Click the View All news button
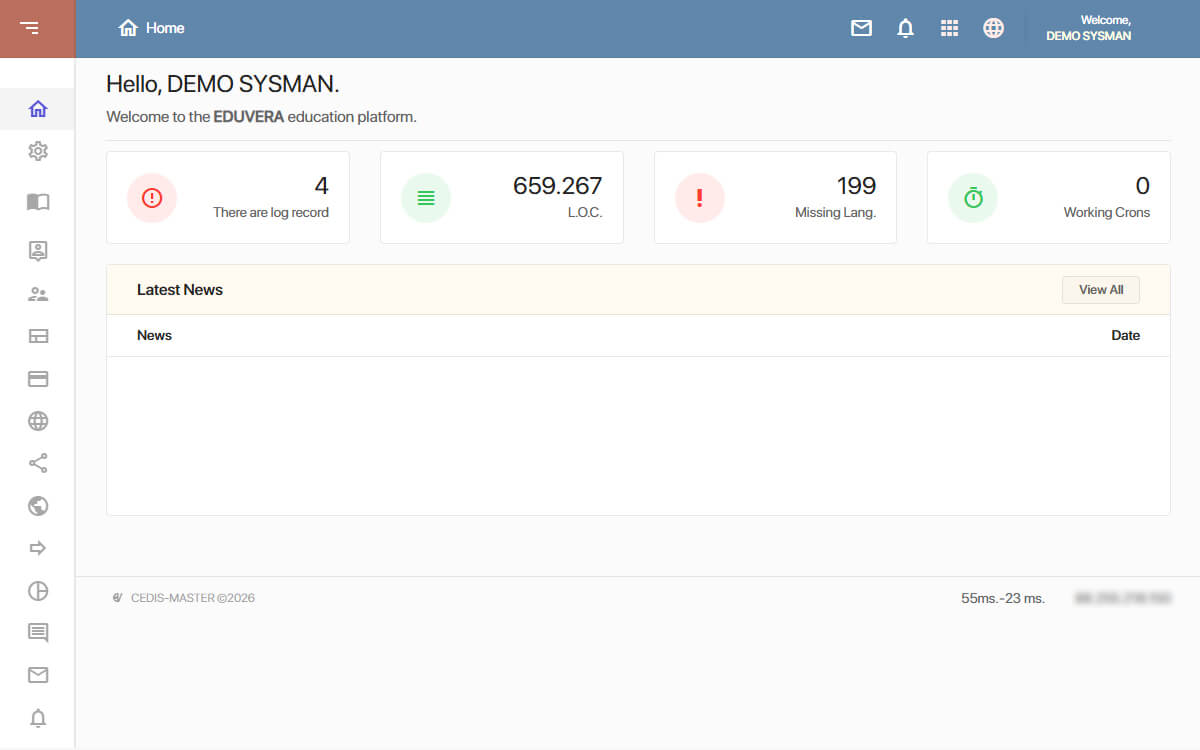This screenshot has width=1200, height=750. tap(1101, 290)
